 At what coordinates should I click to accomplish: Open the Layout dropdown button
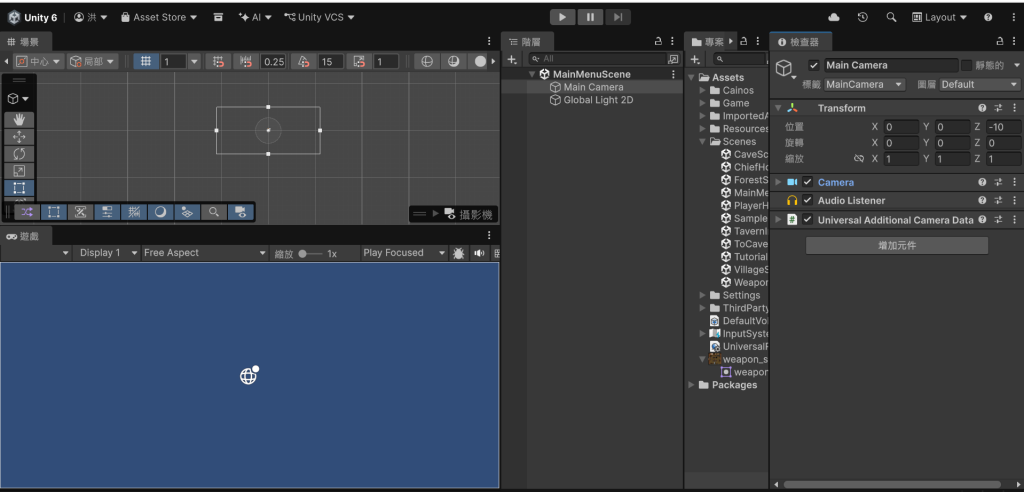[939, 18]
